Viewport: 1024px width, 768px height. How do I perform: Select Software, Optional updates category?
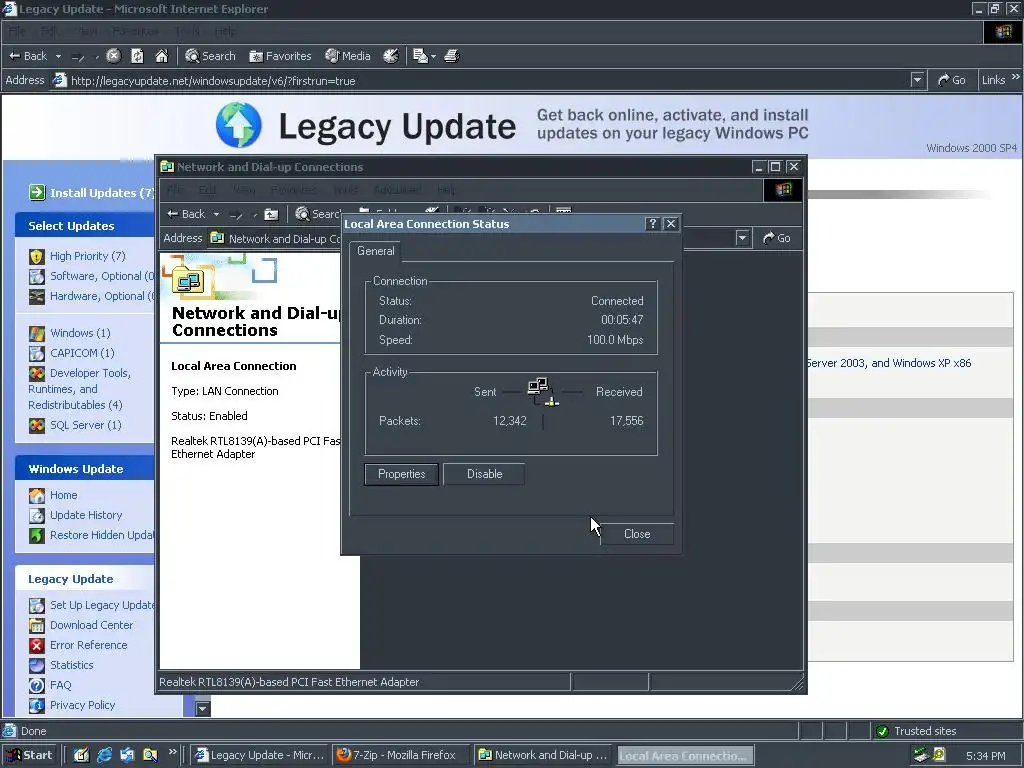tap(102, 276)
